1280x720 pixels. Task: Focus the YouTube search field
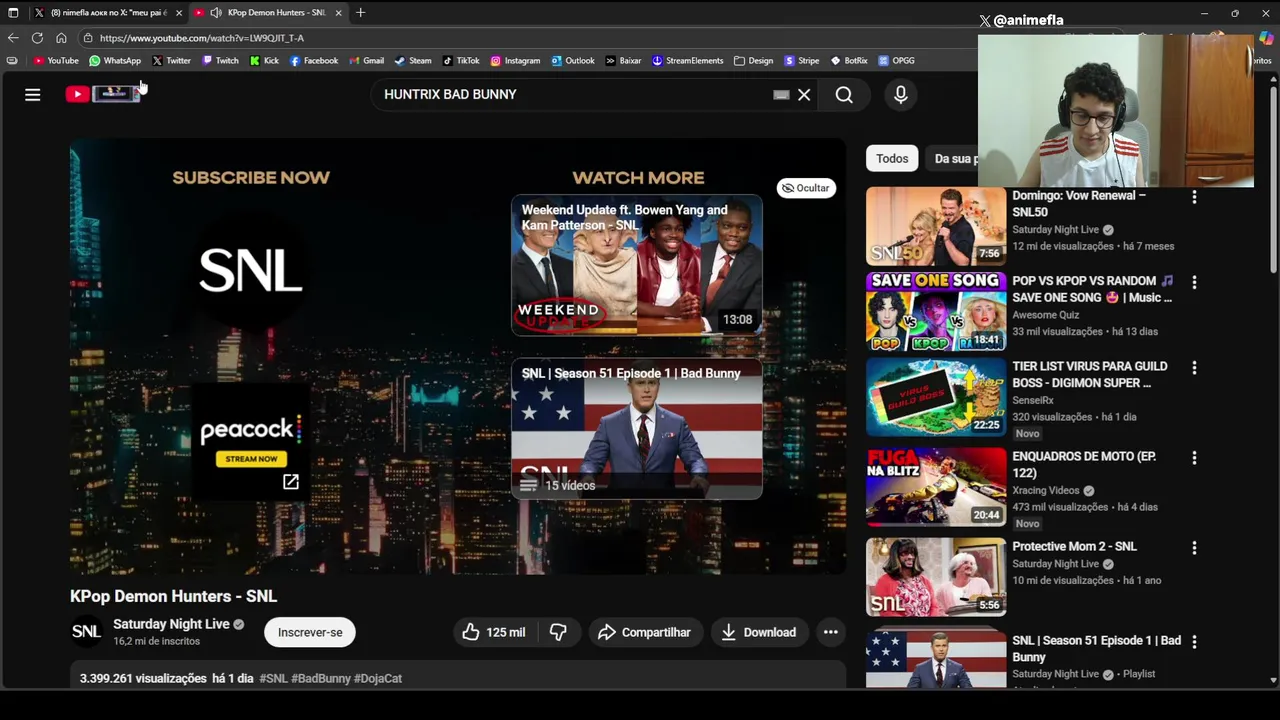click(570, 94)
